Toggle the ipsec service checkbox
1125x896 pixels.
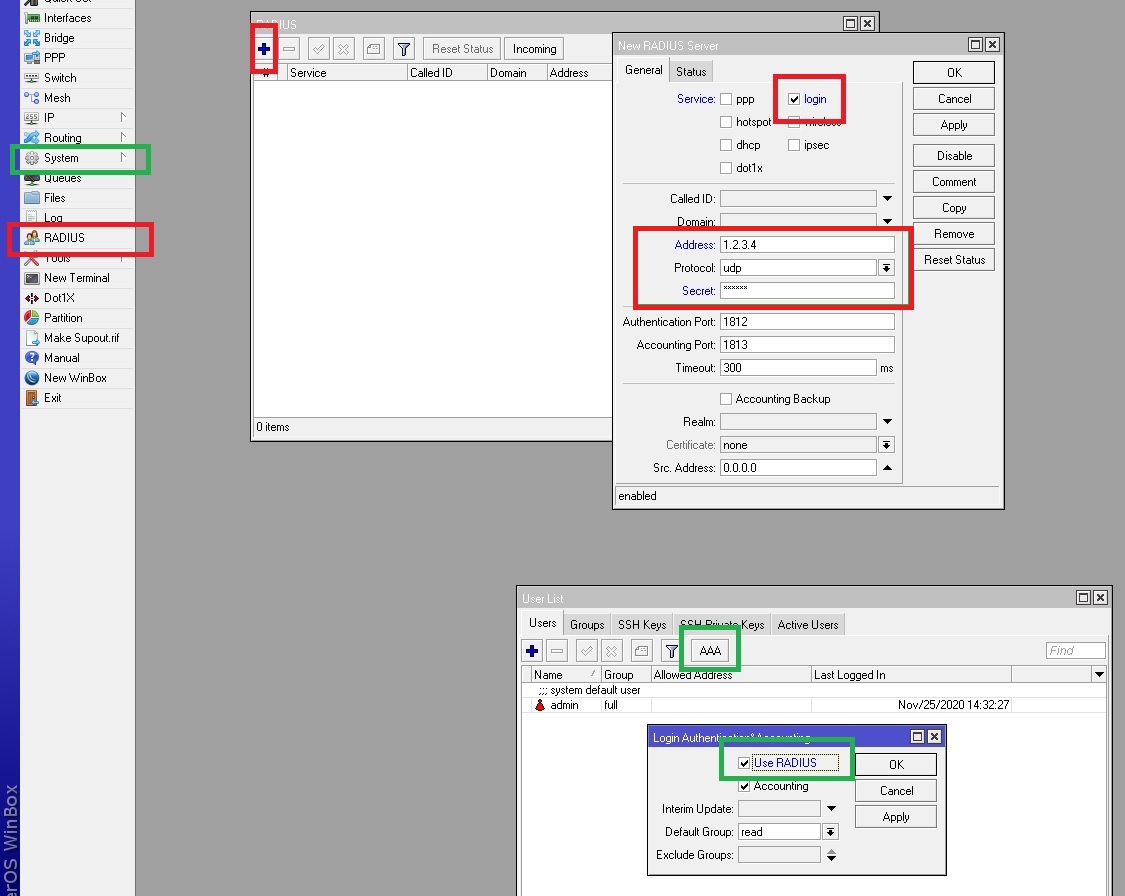[x=794, y=146]
